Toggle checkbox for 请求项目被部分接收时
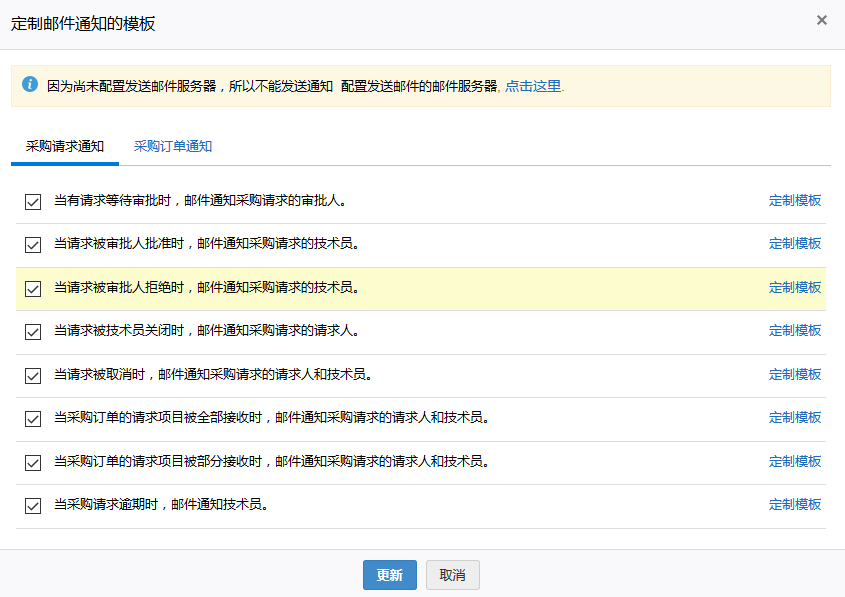 (33, 462)
